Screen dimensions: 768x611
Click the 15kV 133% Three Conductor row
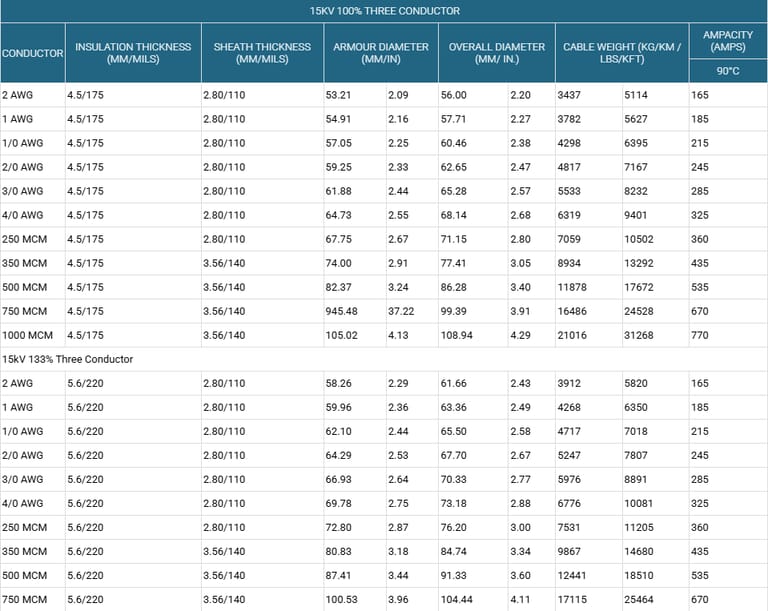[x=68, y=359]
